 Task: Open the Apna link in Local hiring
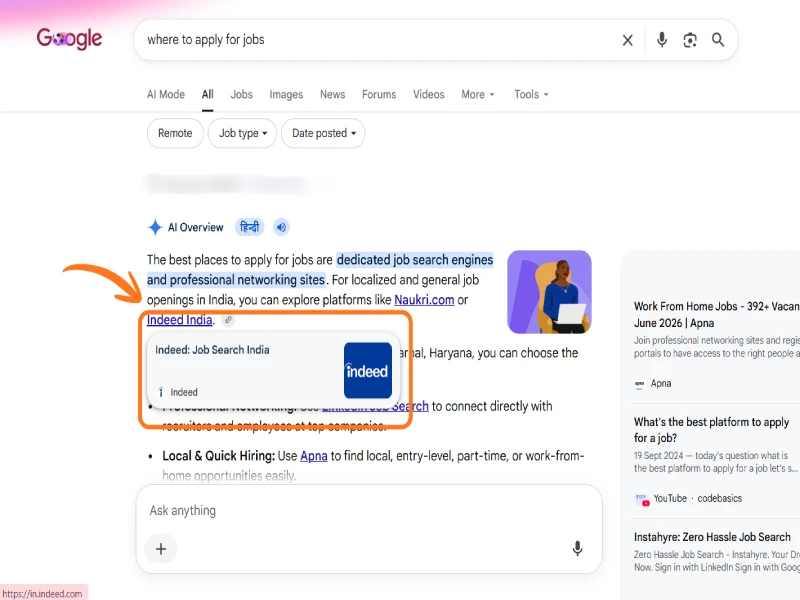coord(314,456)
